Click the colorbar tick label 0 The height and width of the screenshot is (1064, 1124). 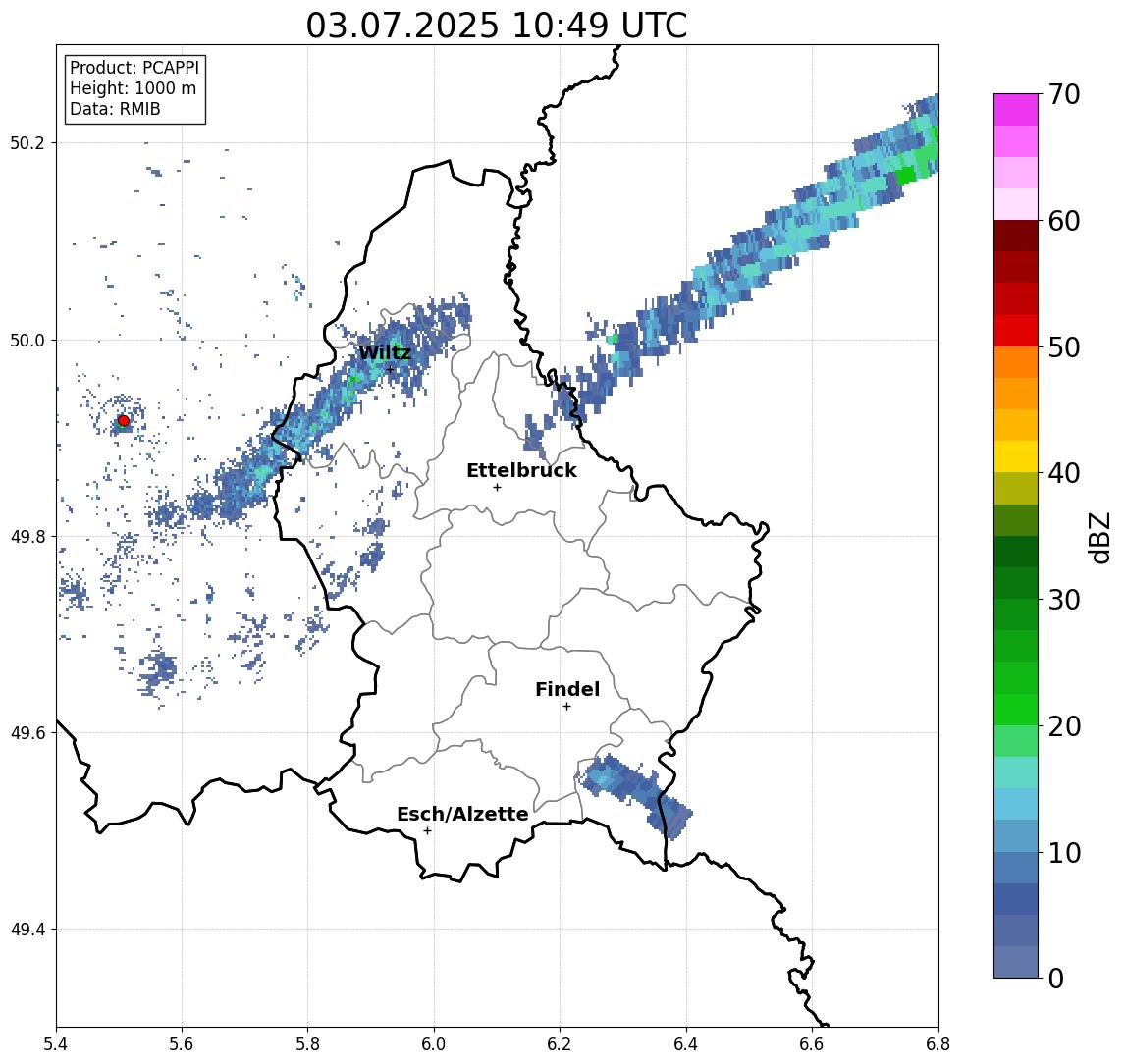point(1056,978)
